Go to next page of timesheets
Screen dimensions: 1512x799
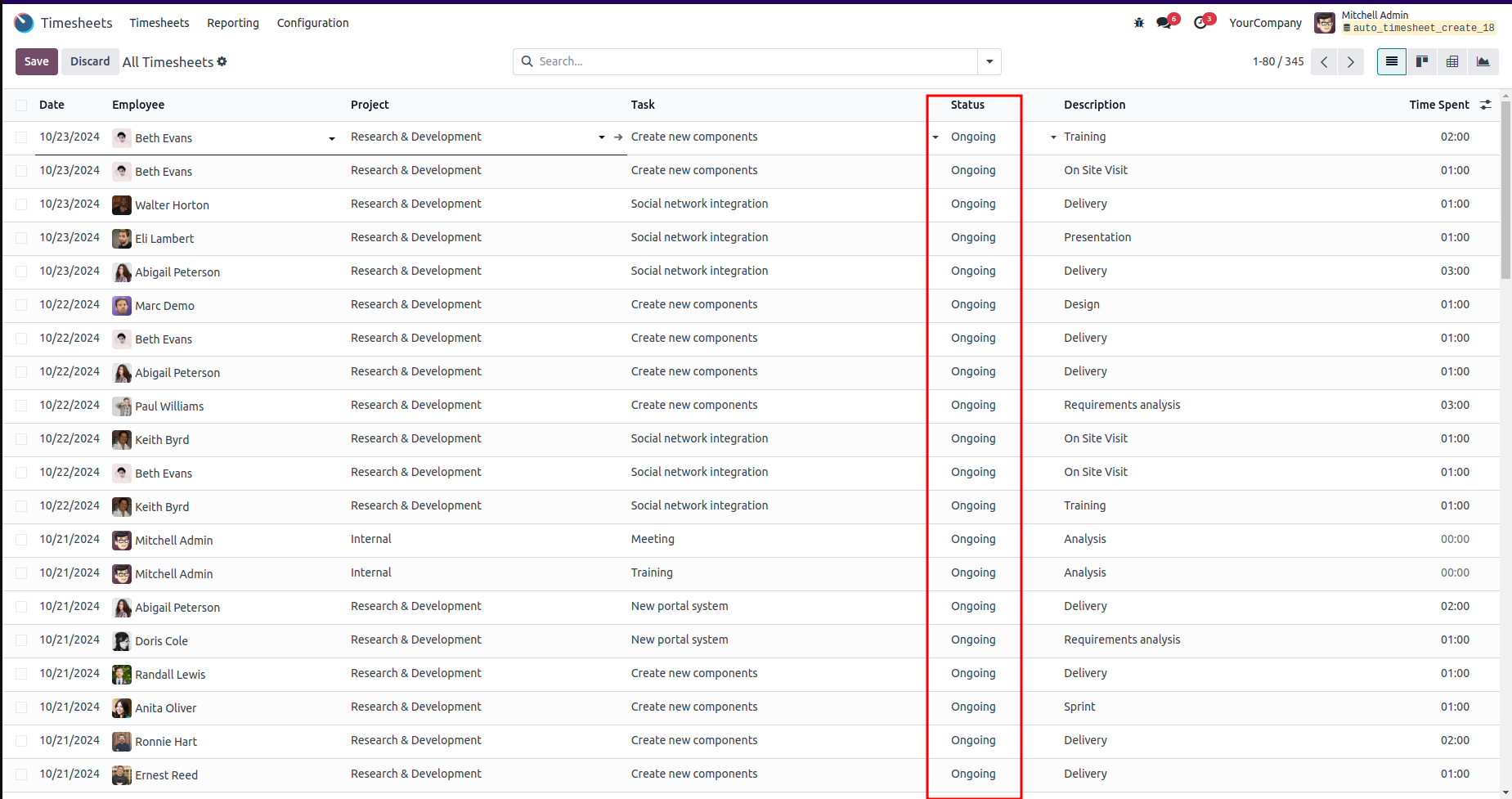point(1351,61)
